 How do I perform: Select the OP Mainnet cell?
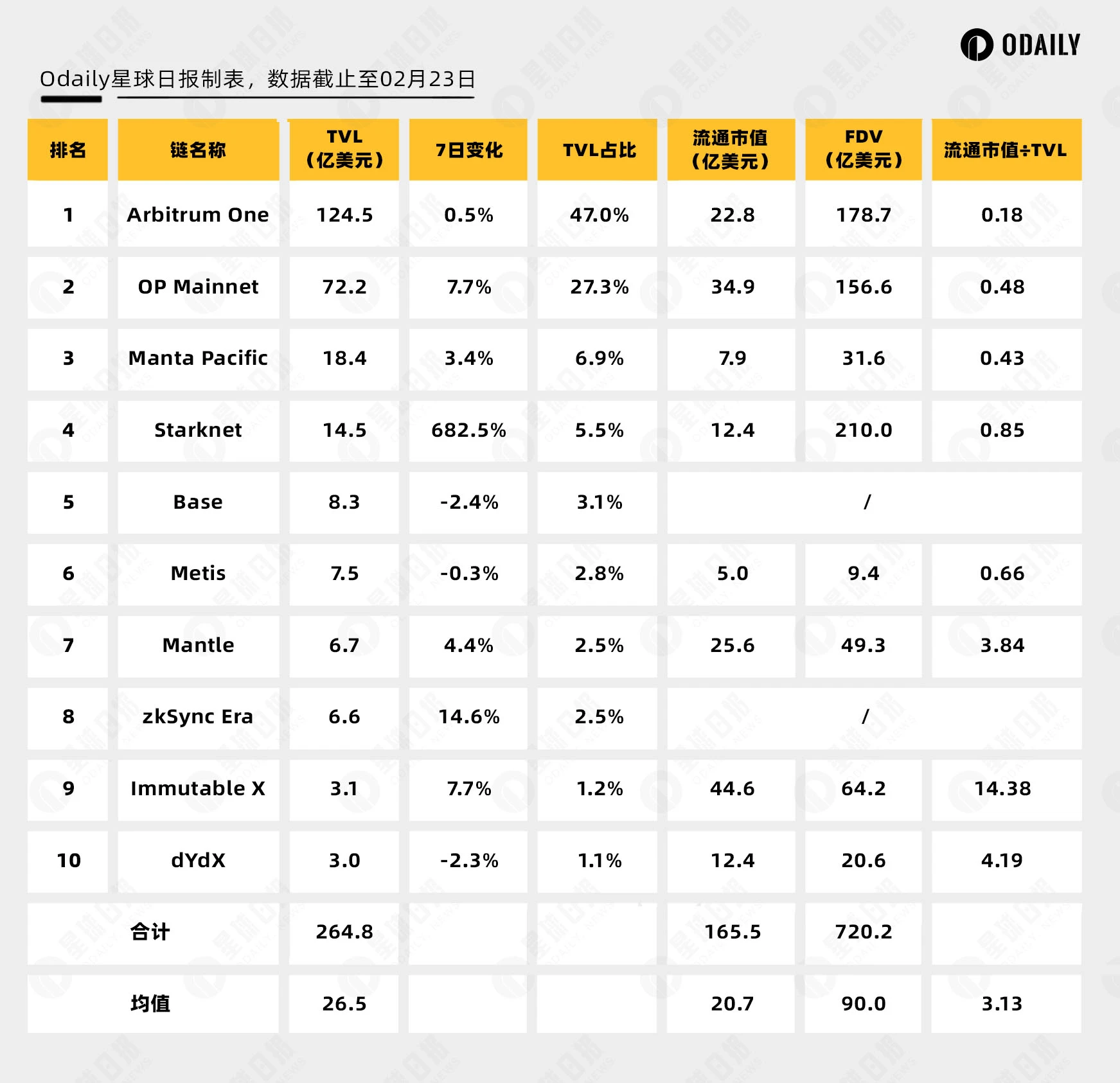point(198,286)
